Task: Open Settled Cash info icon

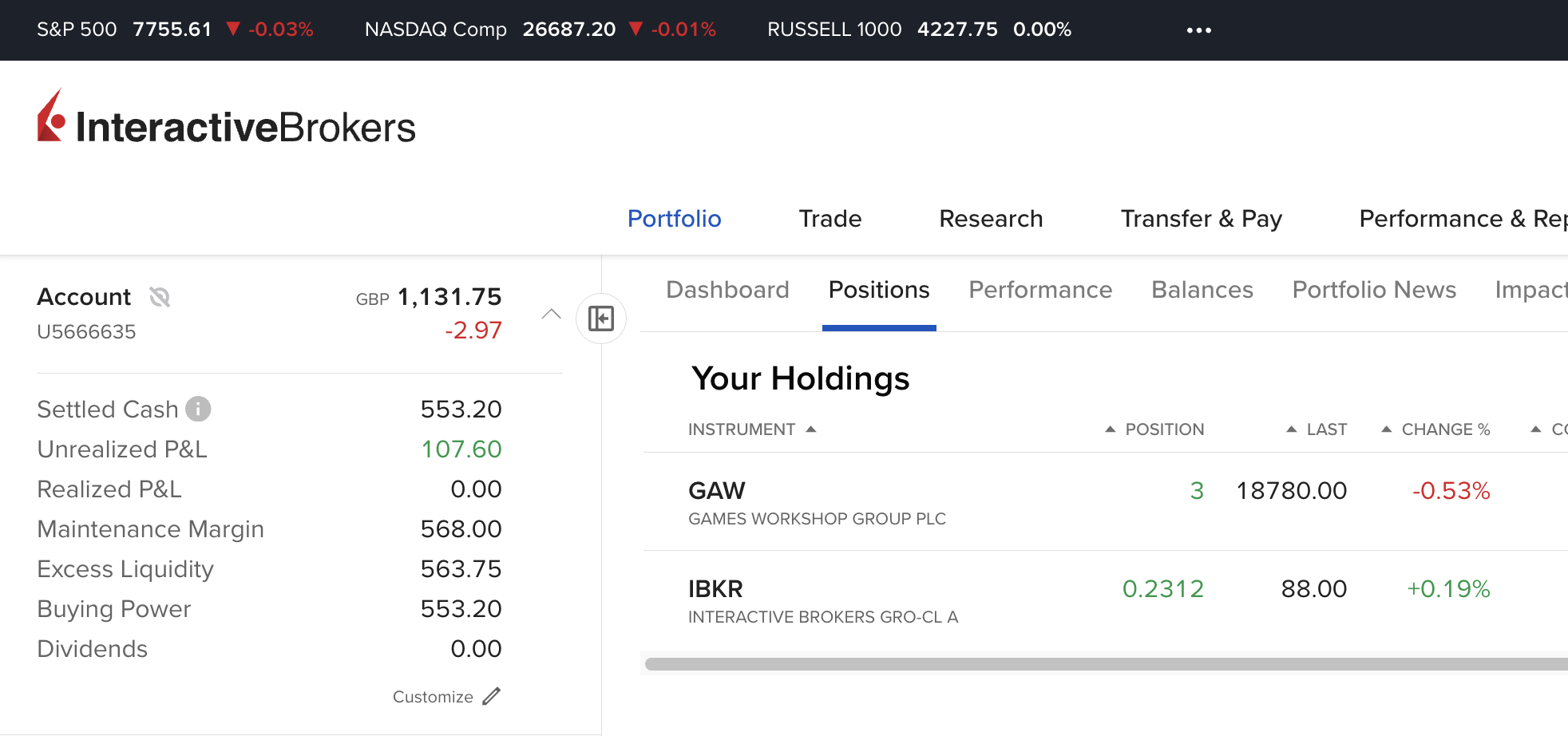Action: click(x=198, y=409)
